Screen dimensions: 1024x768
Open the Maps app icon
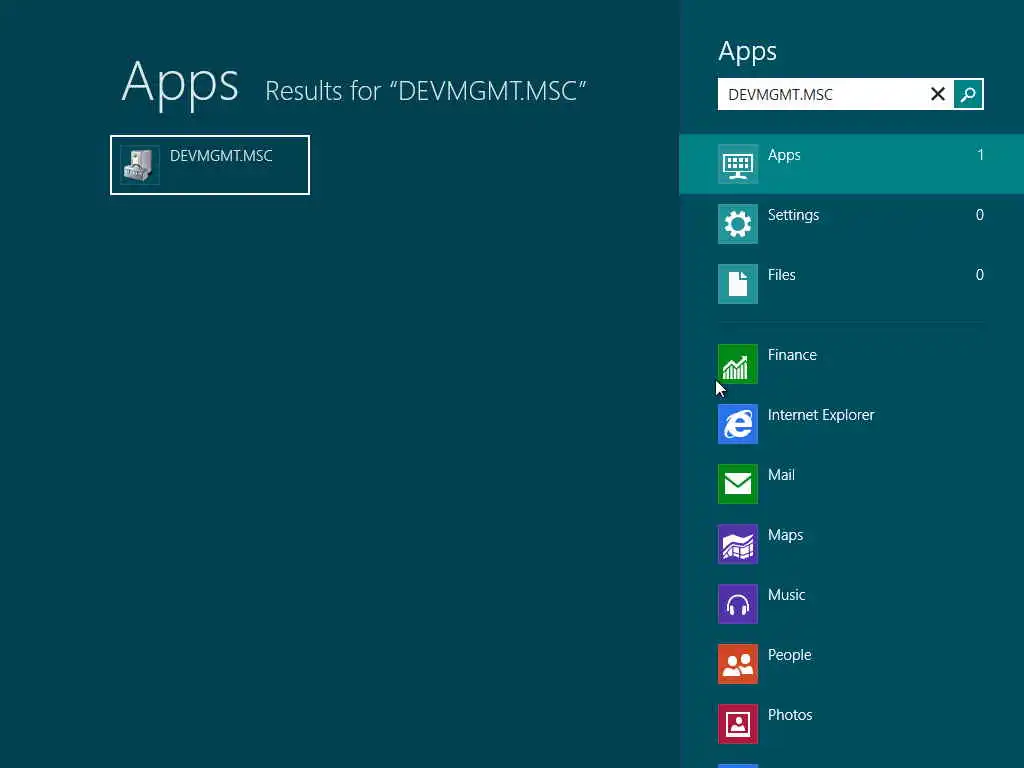[x=738, y=544]
